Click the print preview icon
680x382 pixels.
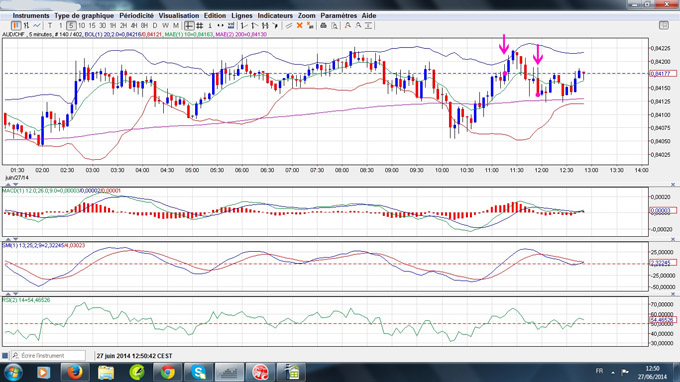[334, 26]
